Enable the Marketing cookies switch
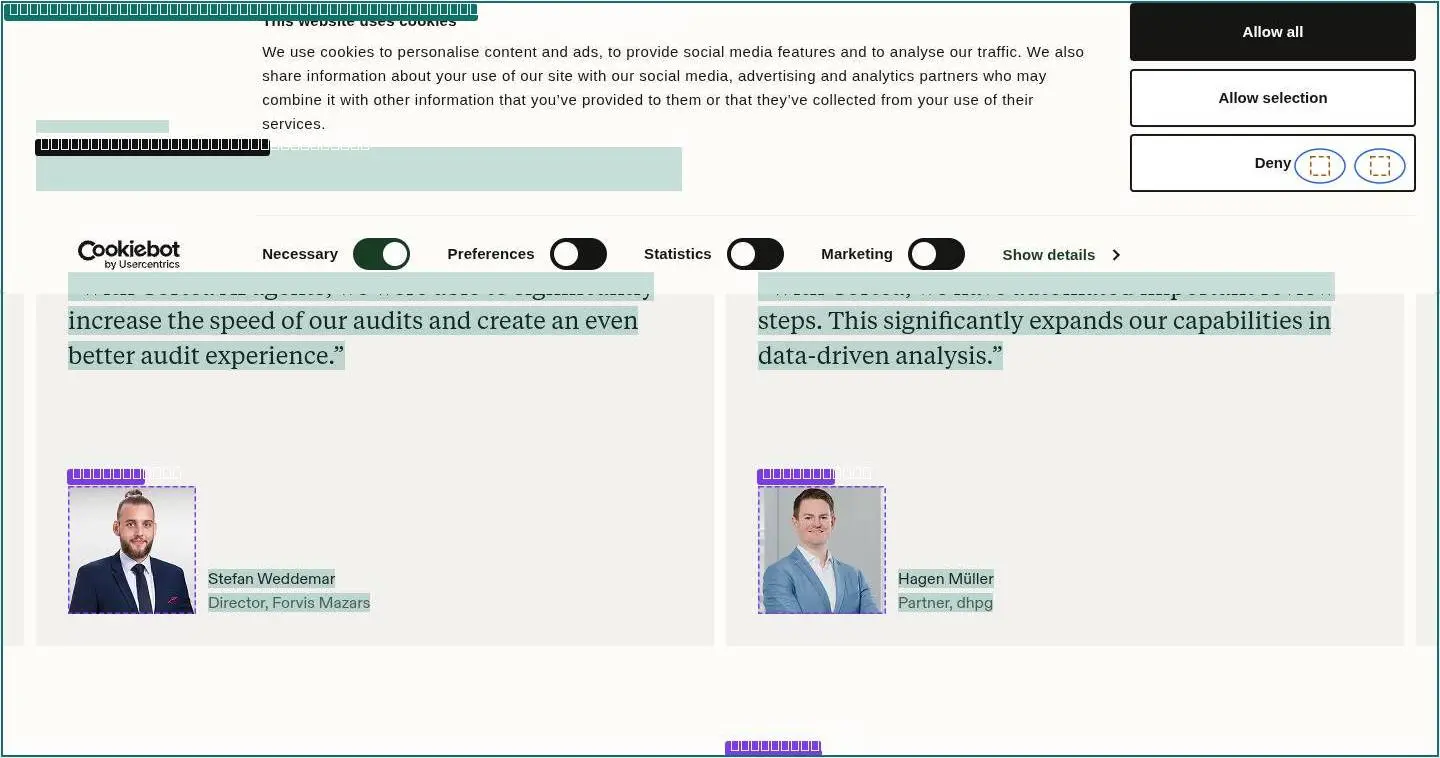Viewport: 1440px width, 758px height. pos(936,254)
